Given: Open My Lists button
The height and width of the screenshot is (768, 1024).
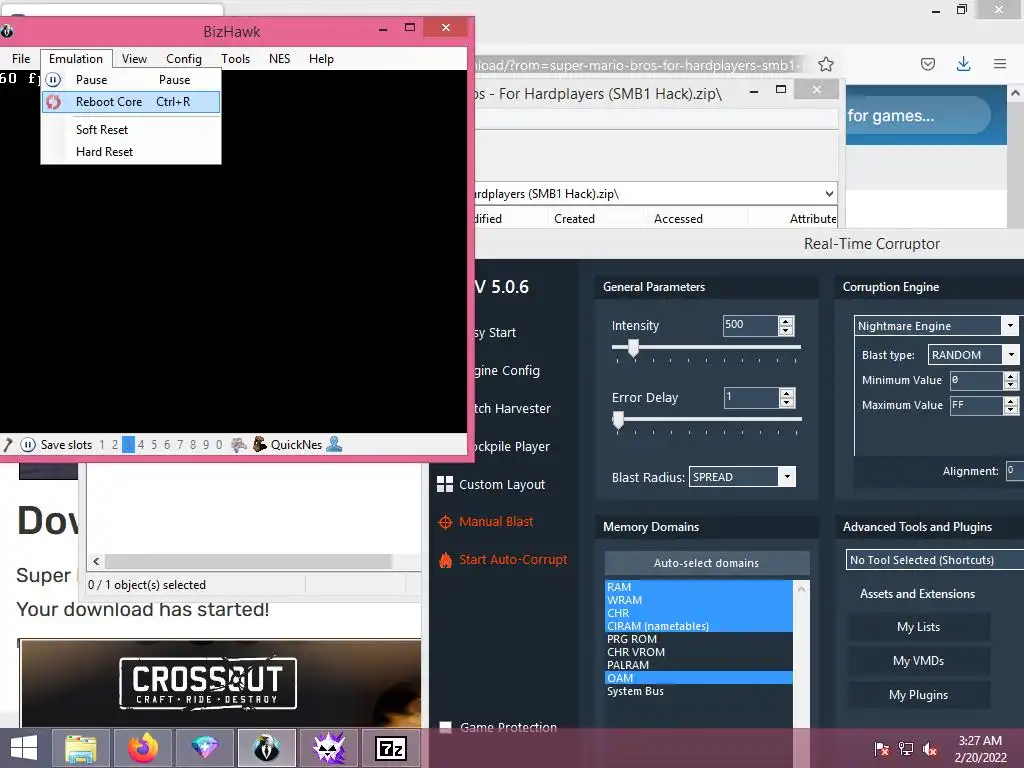Looking at the screenshot, I should [x=918, y=627].
